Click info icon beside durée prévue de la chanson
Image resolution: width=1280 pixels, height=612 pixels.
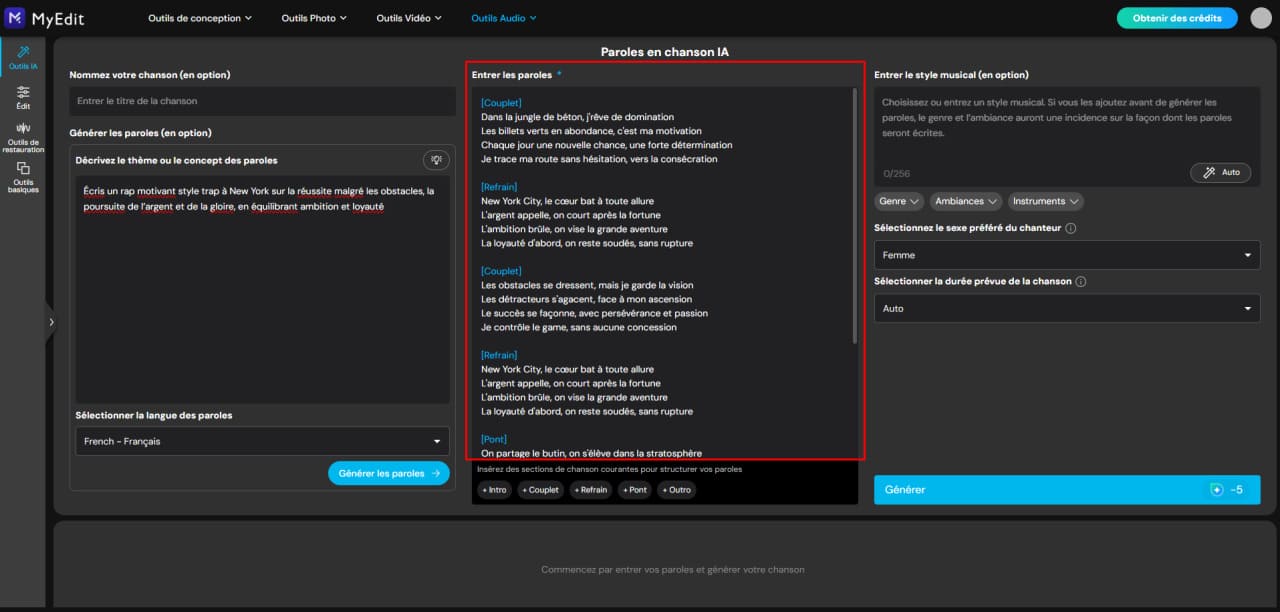pos(1080,281)
